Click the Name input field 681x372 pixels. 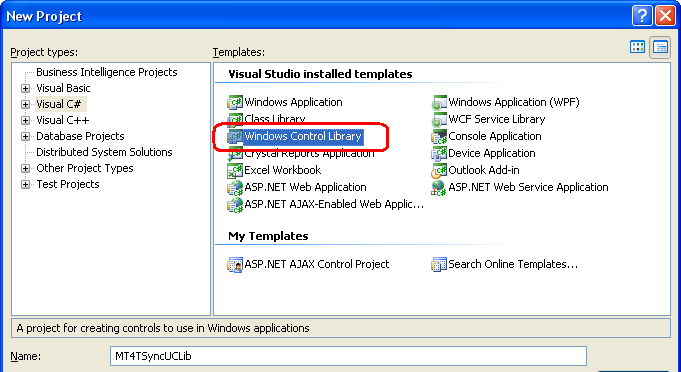pos(348,356)
